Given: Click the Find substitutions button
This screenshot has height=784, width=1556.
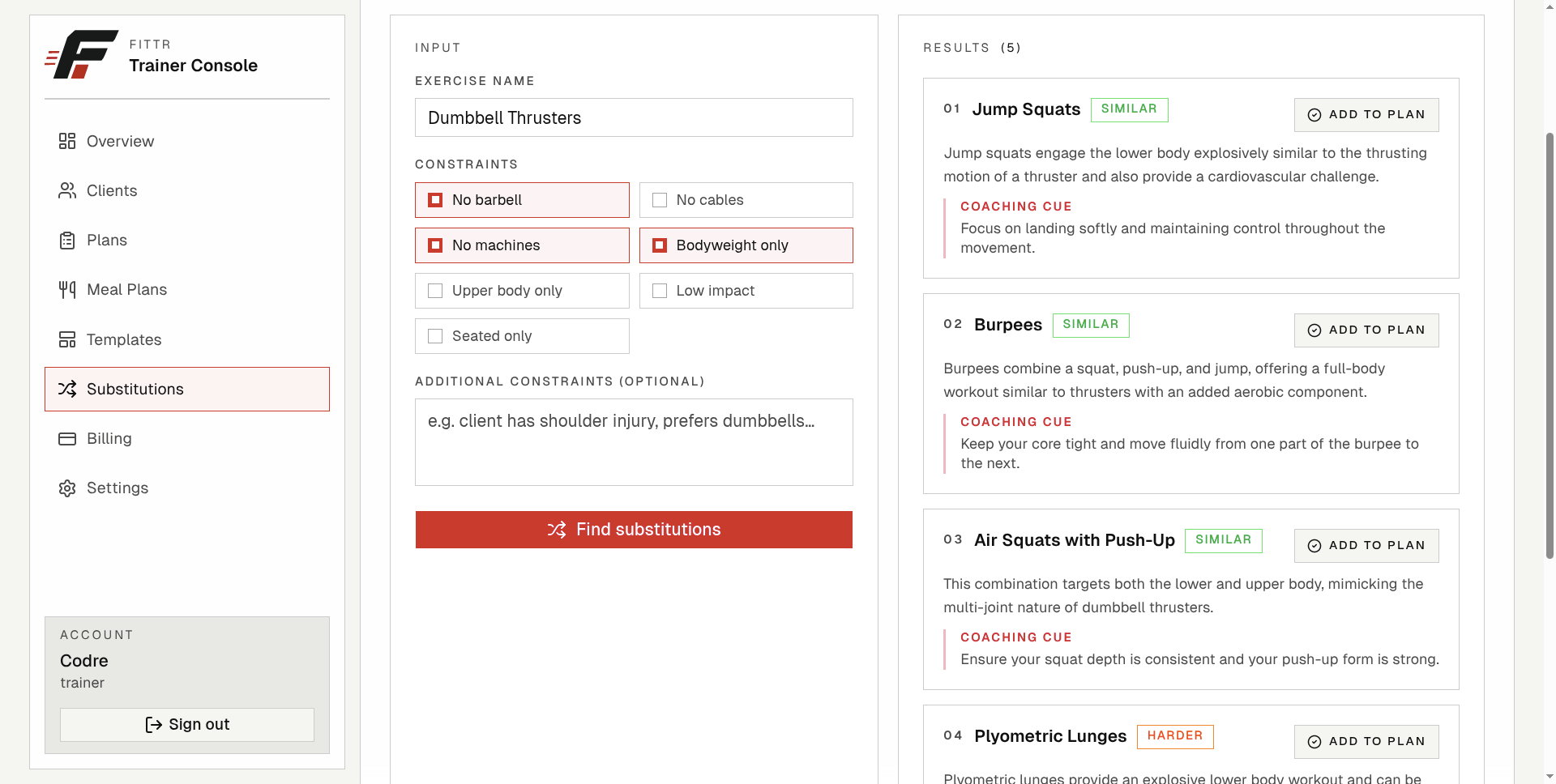Looking at the screenshot, I should (x=634, y=530).
